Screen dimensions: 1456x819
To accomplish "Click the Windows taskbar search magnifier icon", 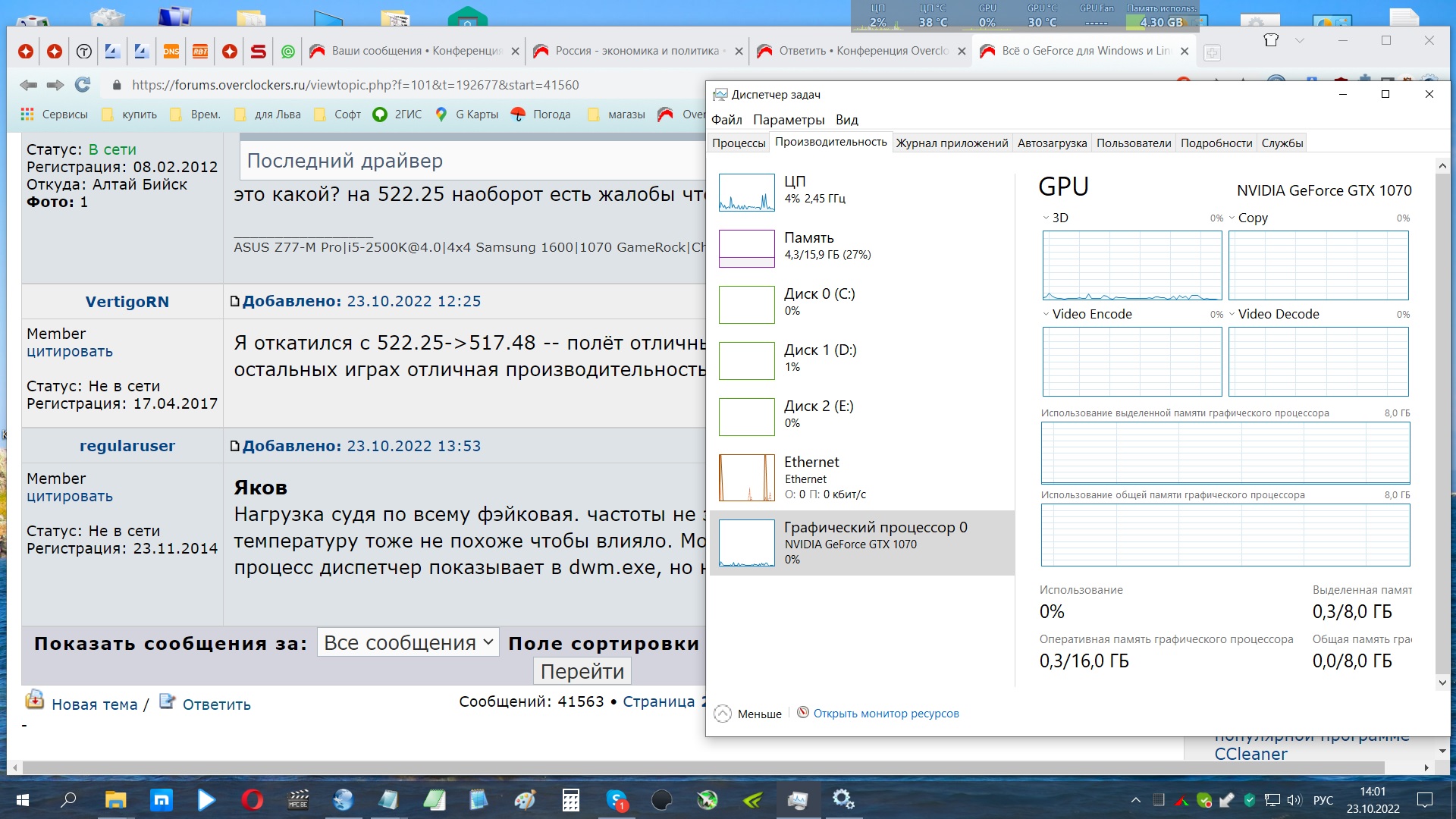I will tap(68, 799).
